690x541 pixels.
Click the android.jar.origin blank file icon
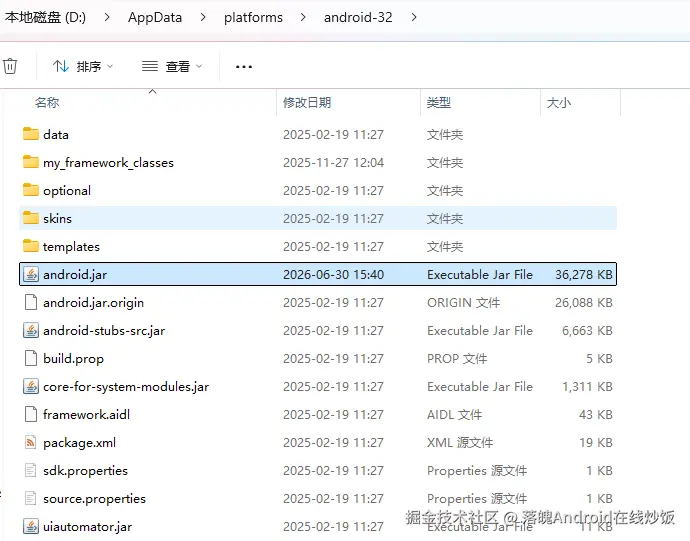point(30,302)
